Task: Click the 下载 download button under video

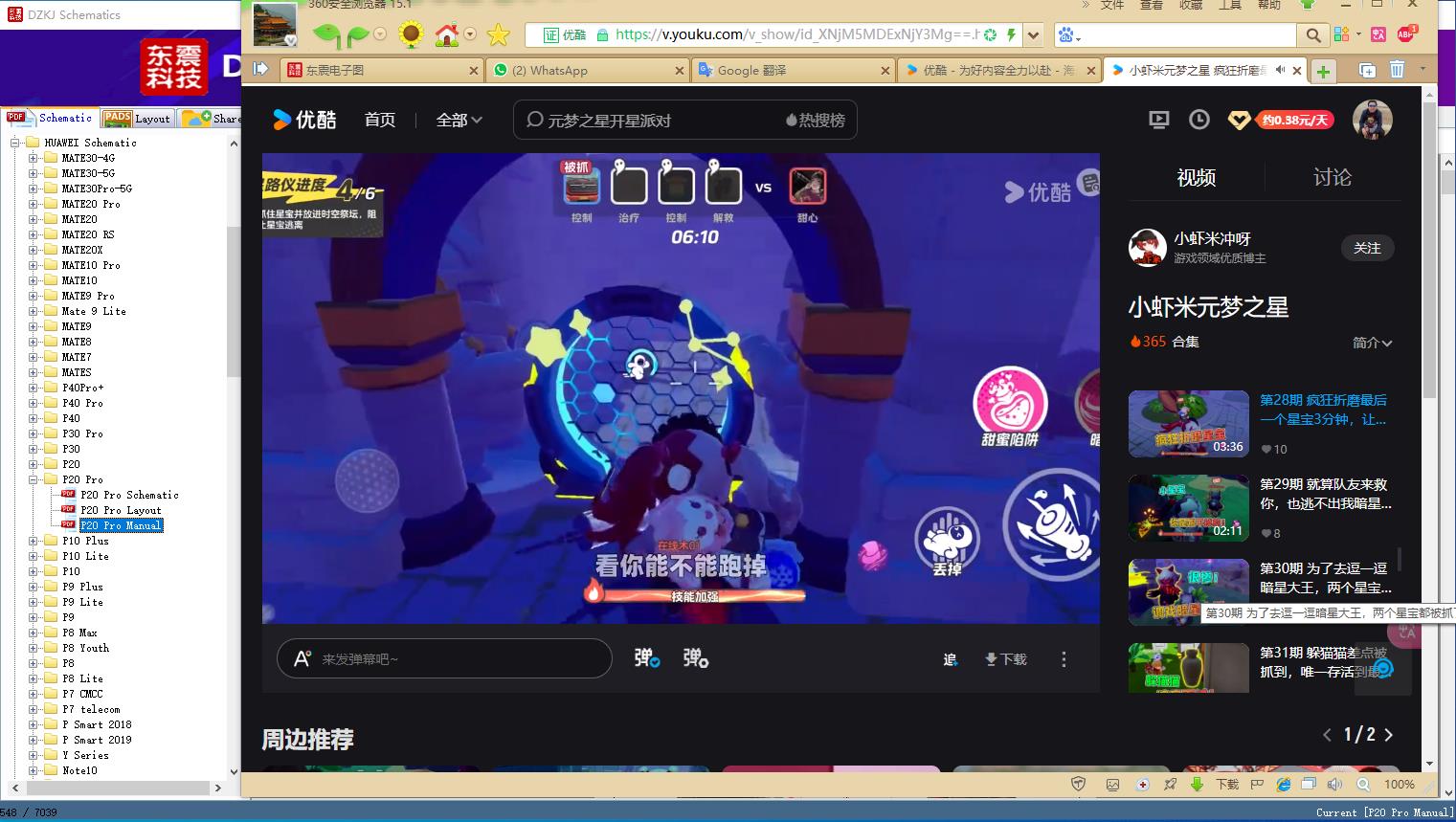Action: 1006,659
